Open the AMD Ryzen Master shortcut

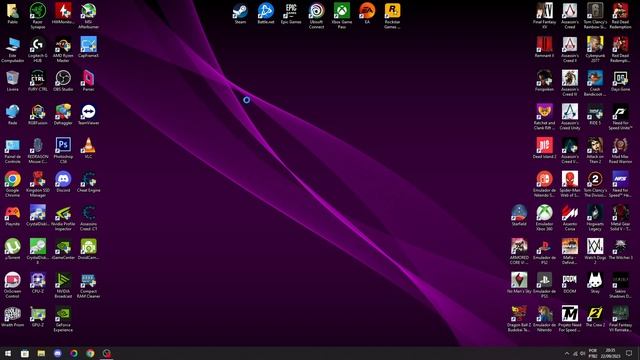(63, 50)
